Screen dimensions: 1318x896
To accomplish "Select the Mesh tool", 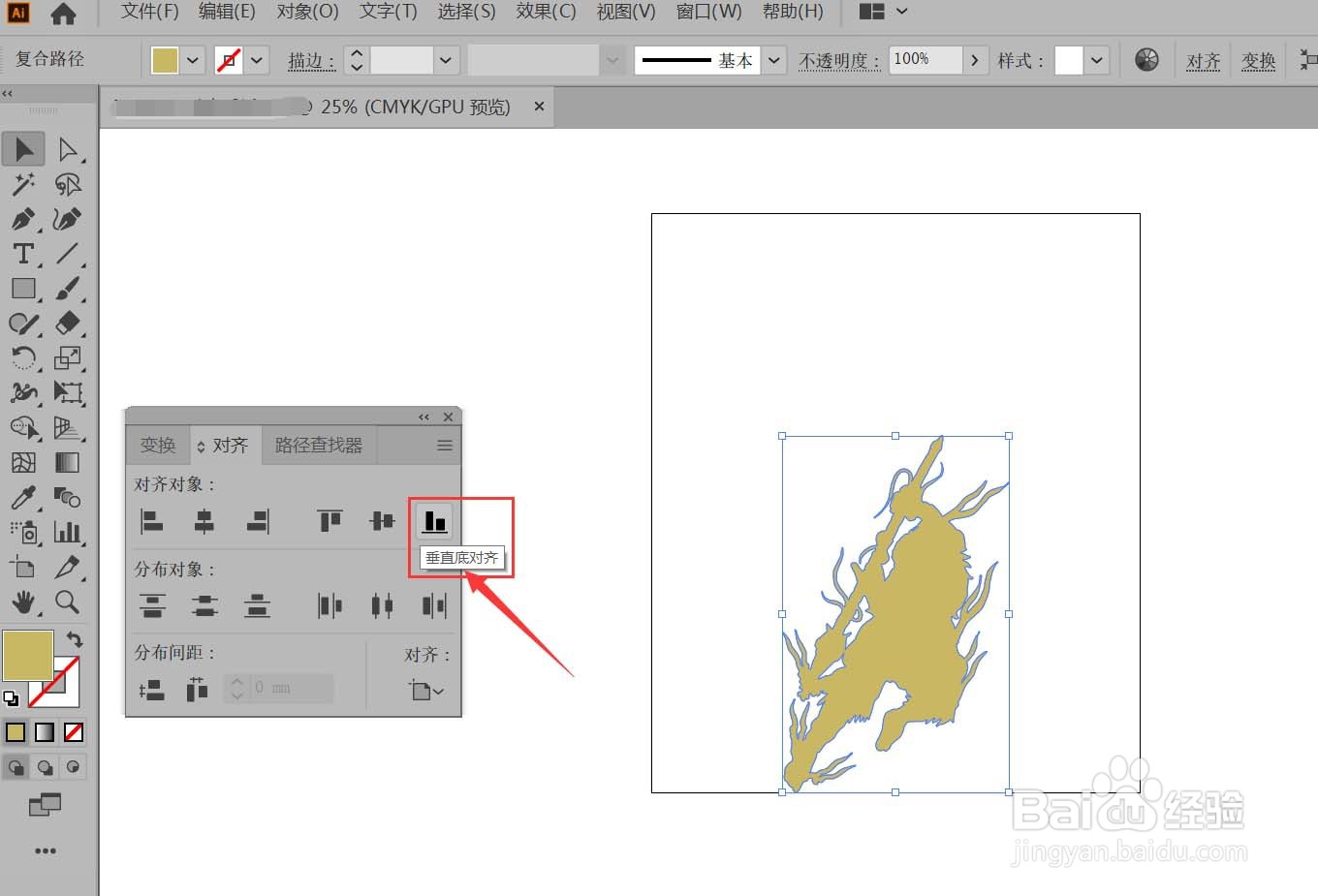I will click(23, 463).
